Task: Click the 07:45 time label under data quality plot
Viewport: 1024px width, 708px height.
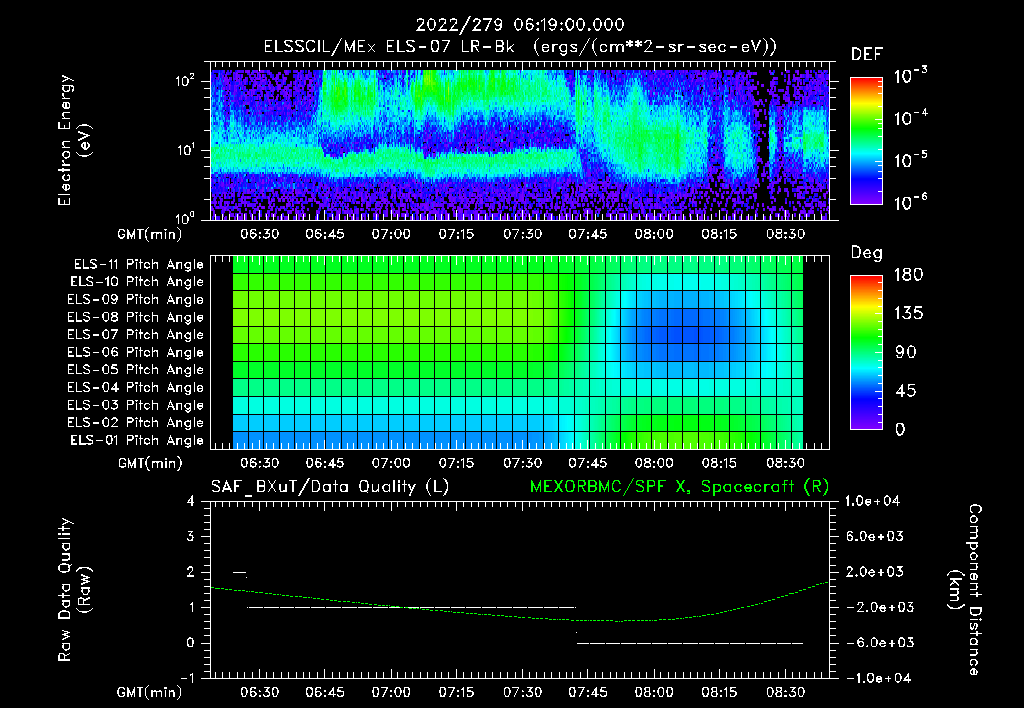Action: (x=588, y=692)
